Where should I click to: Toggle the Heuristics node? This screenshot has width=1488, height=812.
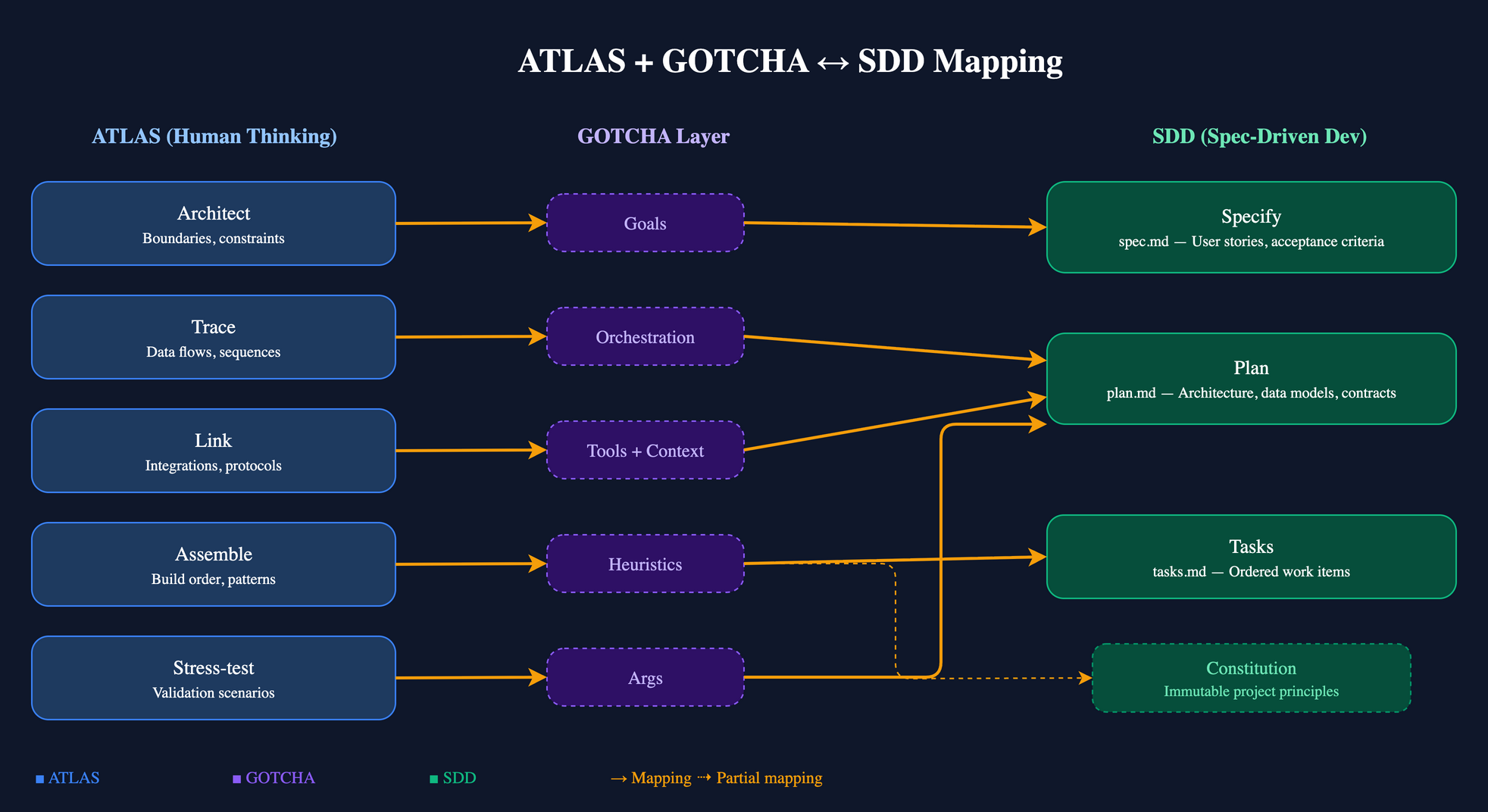click(x=645, y=564)
